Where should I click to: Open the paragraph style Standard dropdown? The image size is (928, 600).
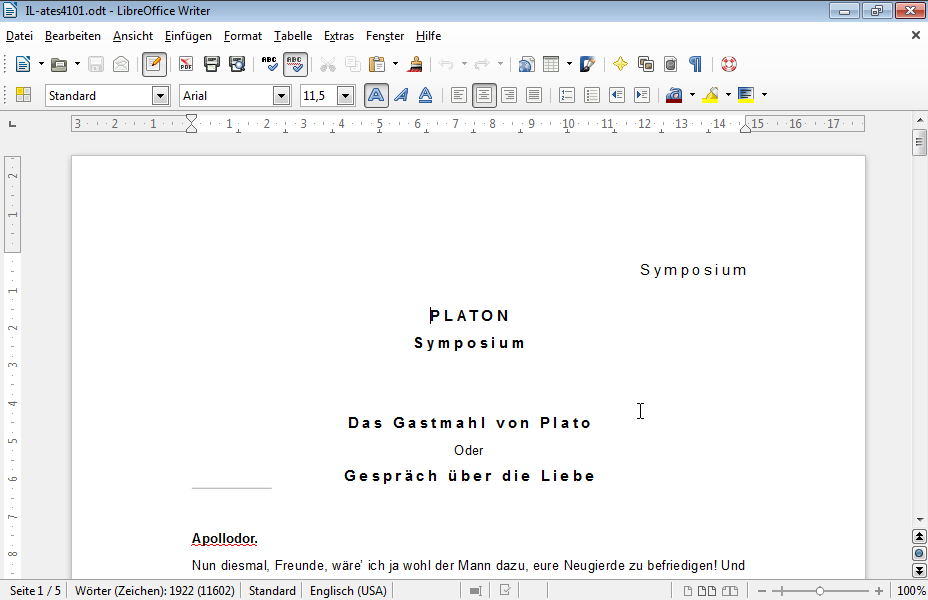pos(160,95)
